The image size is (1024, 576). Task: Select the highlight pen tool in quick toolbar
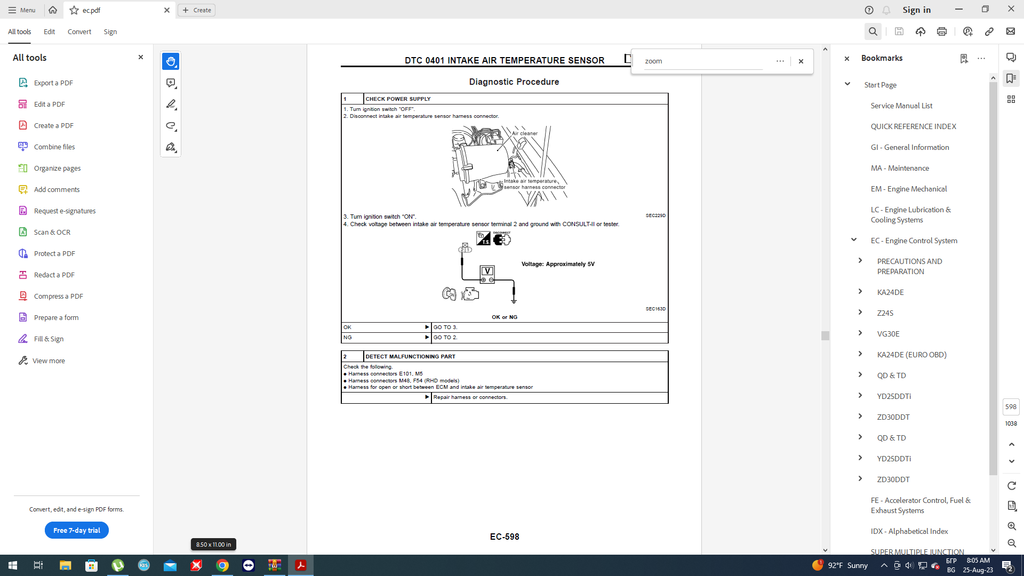tap(170, 104)
